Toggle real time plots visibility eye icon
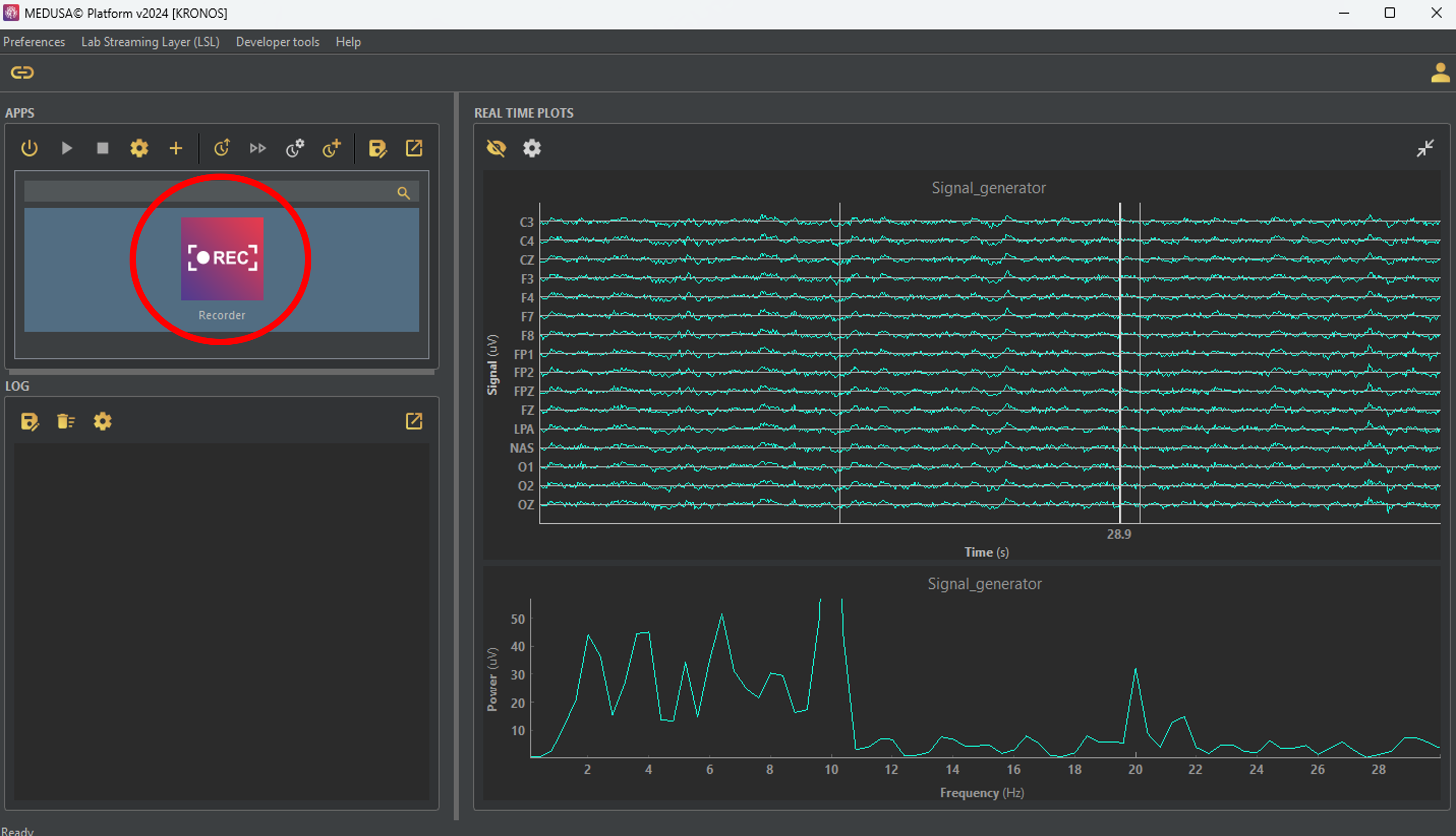The width and height of the screenshot is (1456, 836). click(x=496, y=149)
